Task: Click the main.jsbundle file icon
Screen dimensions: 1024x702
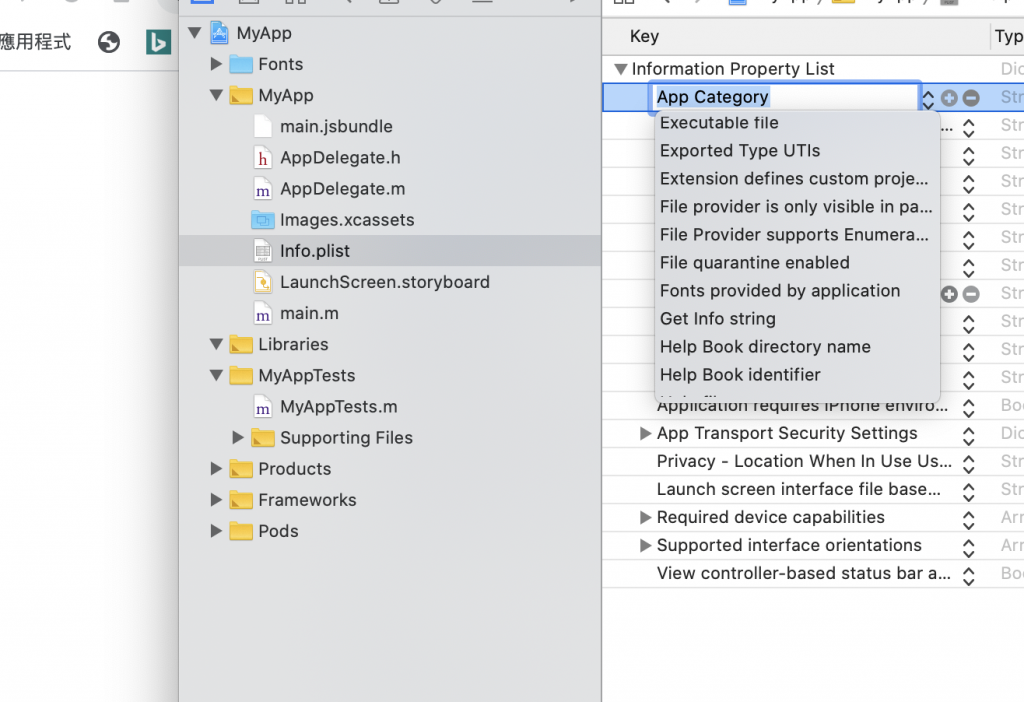Action: (x=263, y=127)
